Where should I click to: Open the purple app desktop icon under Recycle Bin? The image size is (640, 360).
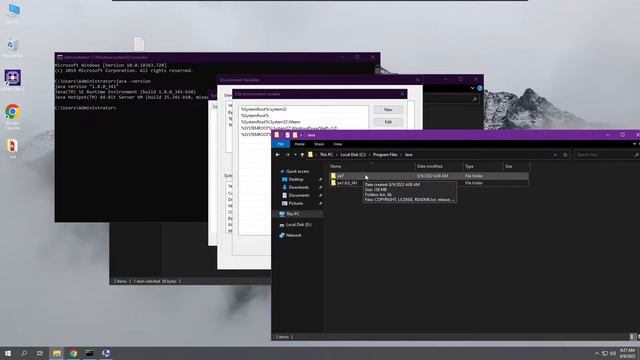13,79
